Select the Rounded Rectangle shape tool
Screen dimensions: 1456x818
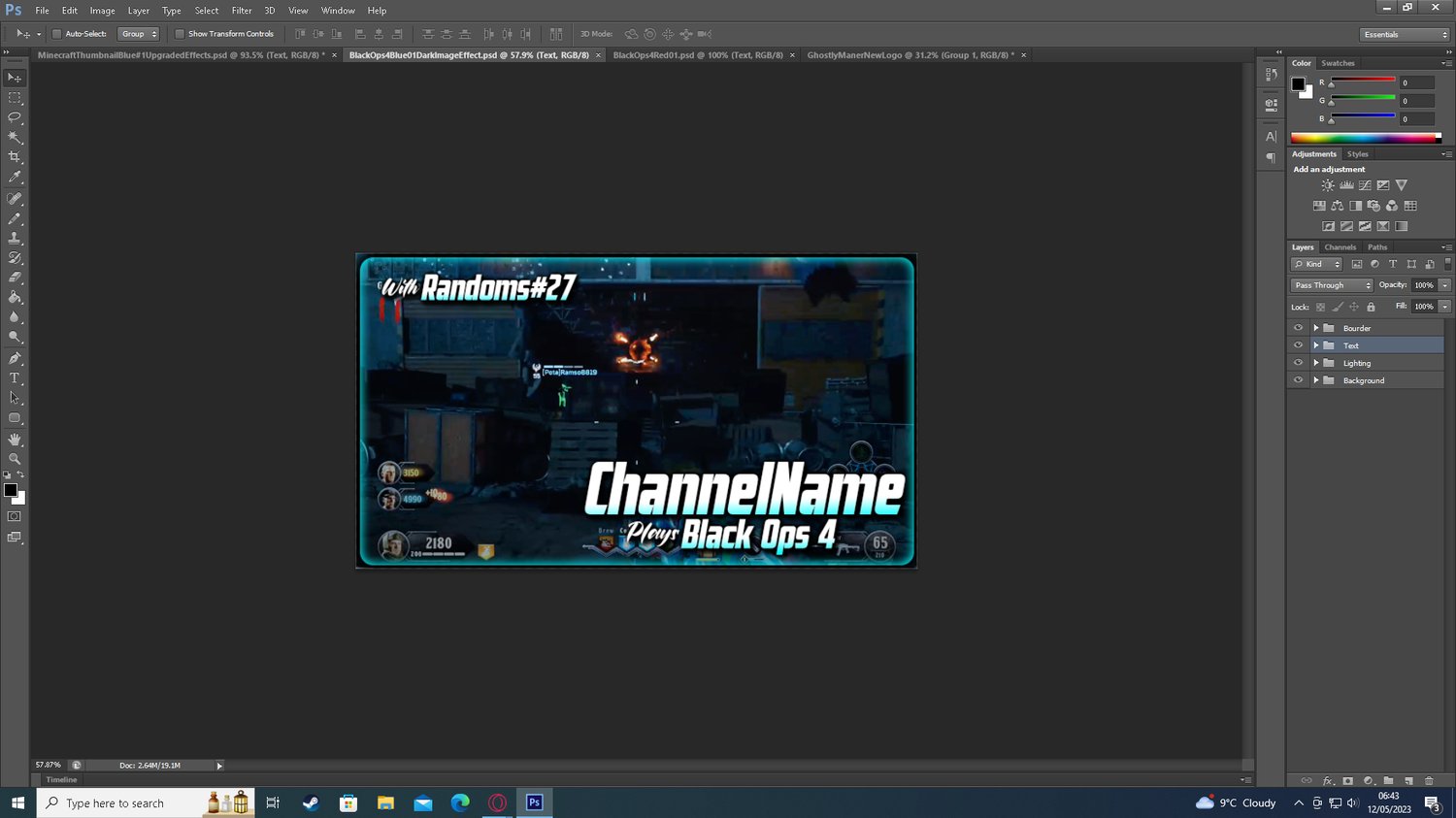(15, 418)
